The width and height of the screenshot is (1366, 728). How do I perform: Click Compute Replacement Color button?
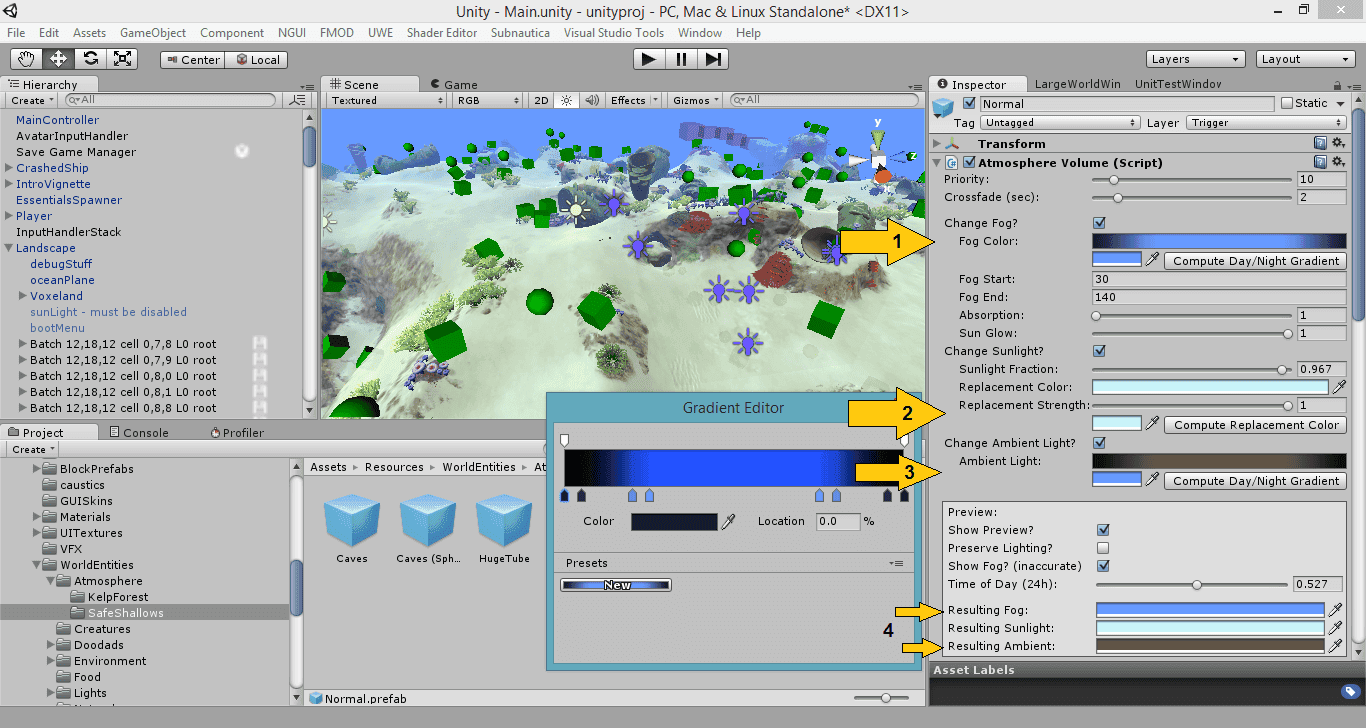tap(1255, 425)
